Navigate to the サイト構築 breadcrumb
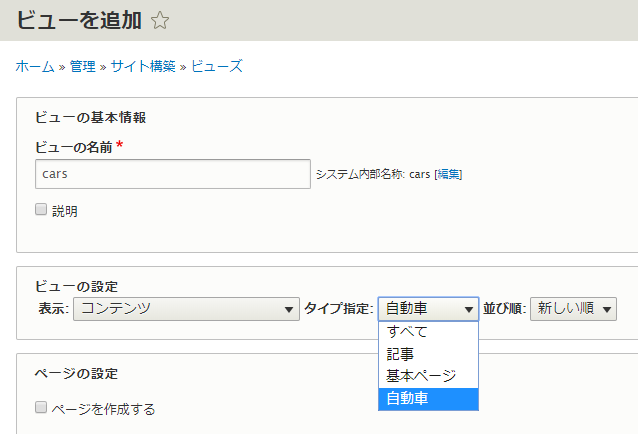The width and height of the screenshot is (638, 434). [x=143, y=67]
